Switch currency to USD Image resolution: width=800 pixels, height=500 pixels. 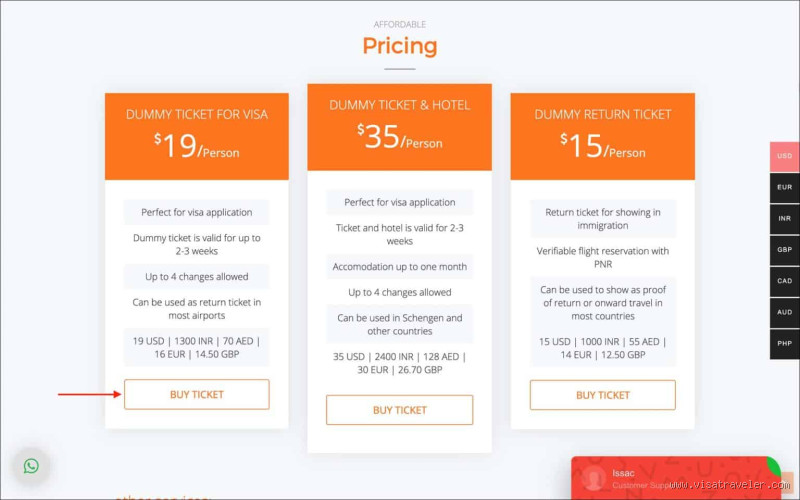(x=785, y=156)
